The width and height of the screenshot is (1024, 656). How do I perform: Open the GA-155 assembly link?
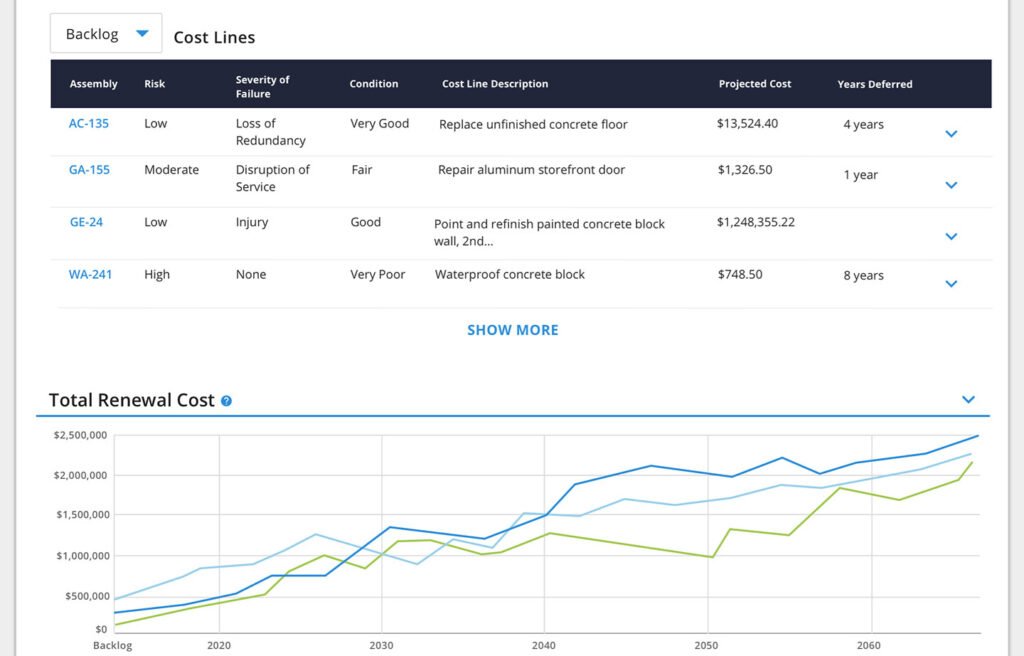[x=89, y=170]
